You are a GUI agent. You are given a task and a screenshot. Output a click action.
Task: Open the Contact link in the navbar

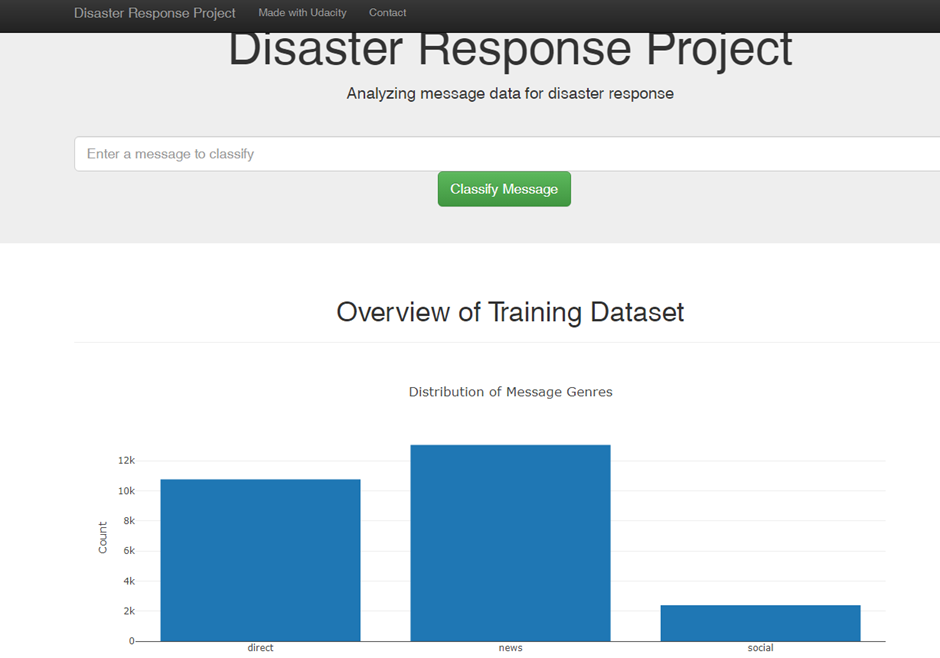(x=387, y=13)
